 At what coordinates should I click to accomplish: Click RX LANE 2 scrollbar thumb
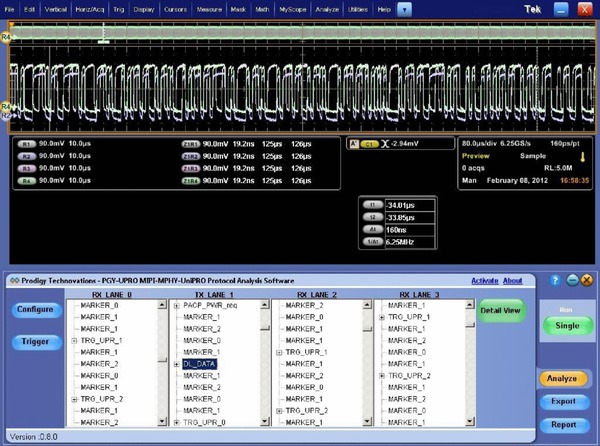point(367,329)
